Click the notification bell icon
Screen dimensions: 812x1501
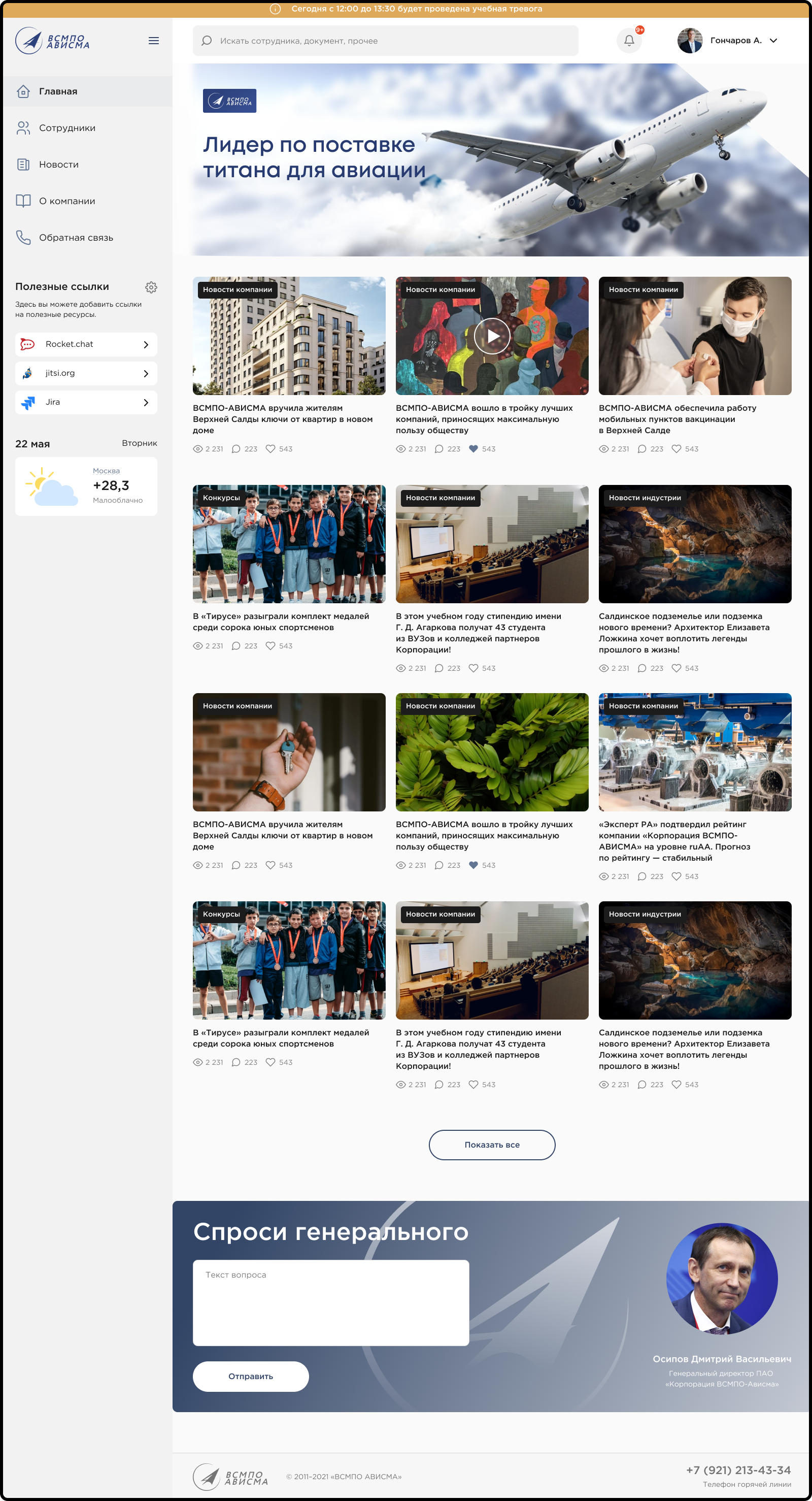click(x=629, y=41)
